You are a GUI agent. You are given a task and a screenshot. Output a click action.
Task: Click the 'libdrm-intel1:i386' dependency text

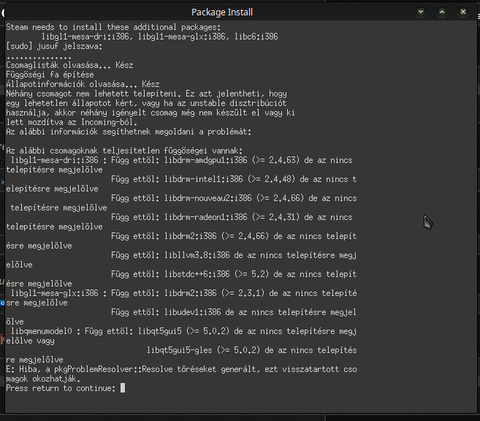[x=204, y=179]
